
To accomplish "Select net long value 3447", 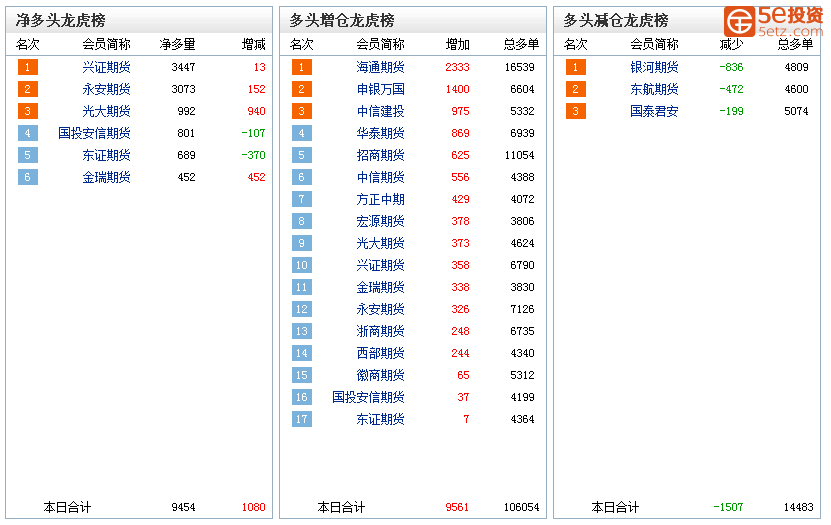I will [183, 67].
